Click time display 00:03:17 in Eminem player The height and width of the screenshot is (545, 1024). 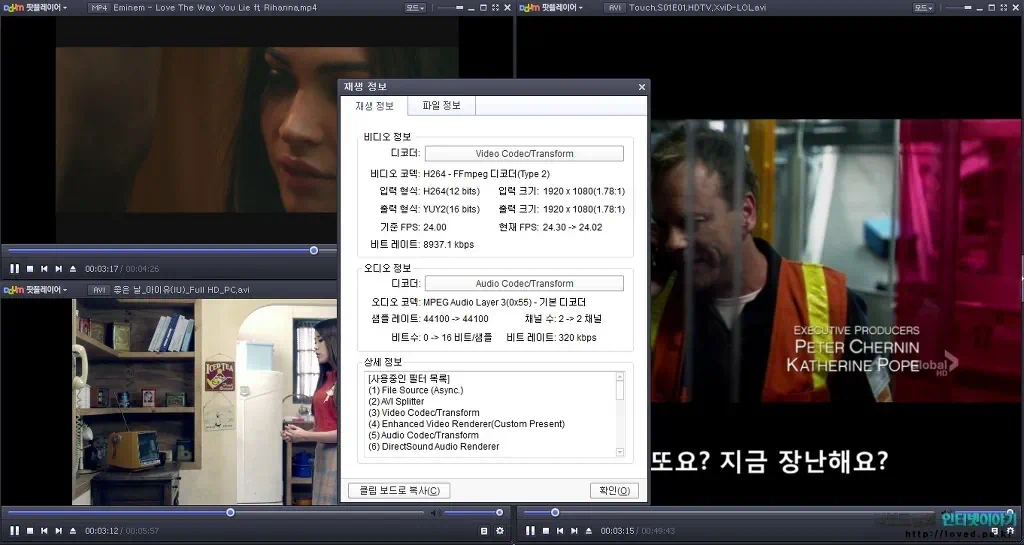point(101,269)
